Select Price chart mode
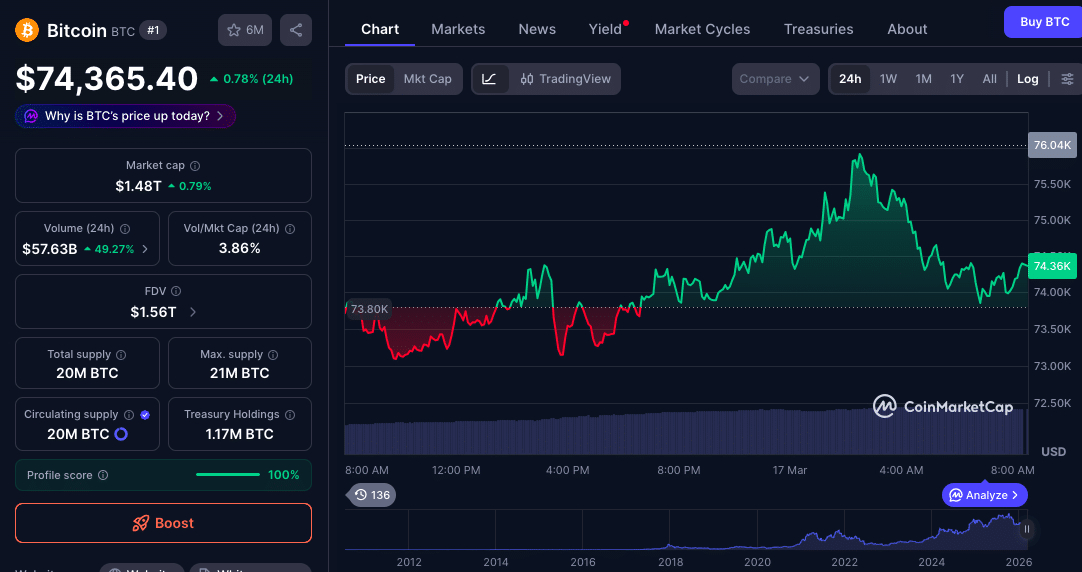 point(371,79)
